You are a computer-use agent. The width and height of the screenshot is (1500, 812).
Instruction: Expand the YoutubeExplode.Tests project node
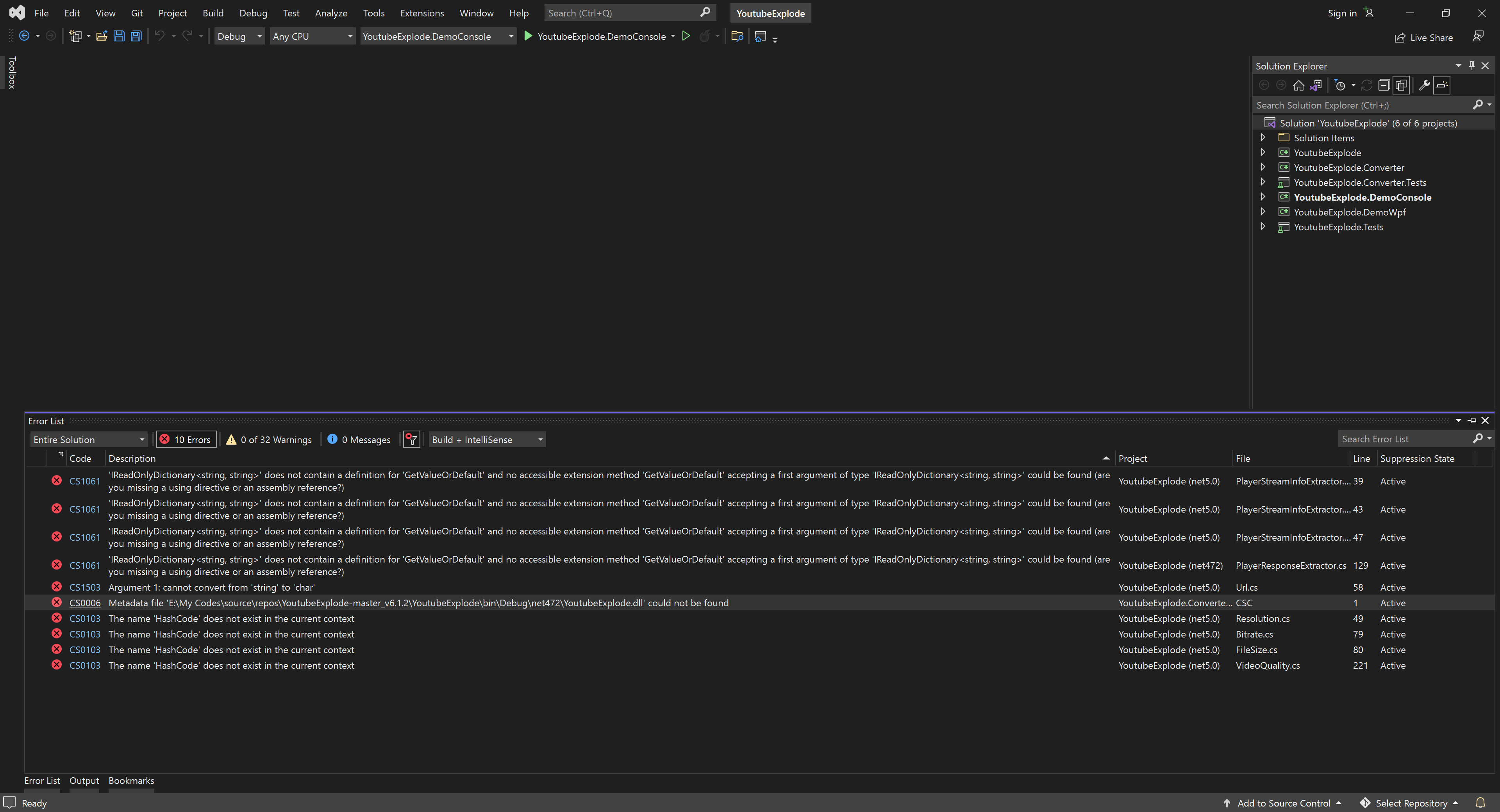point(1264,226)
